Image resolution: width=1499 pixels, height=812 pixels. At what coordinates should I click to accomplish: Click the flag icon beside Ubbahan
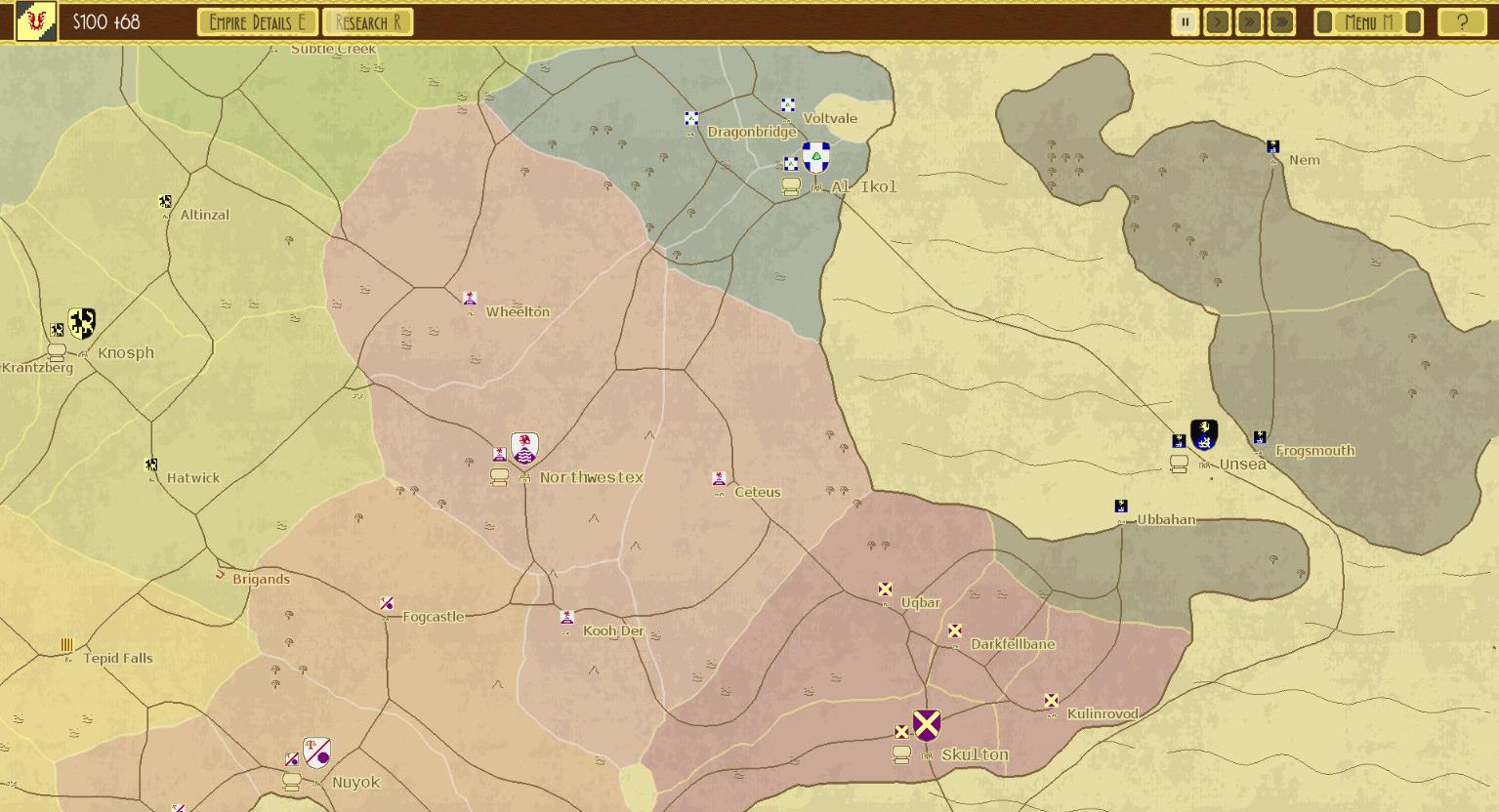click(1121, 506)
